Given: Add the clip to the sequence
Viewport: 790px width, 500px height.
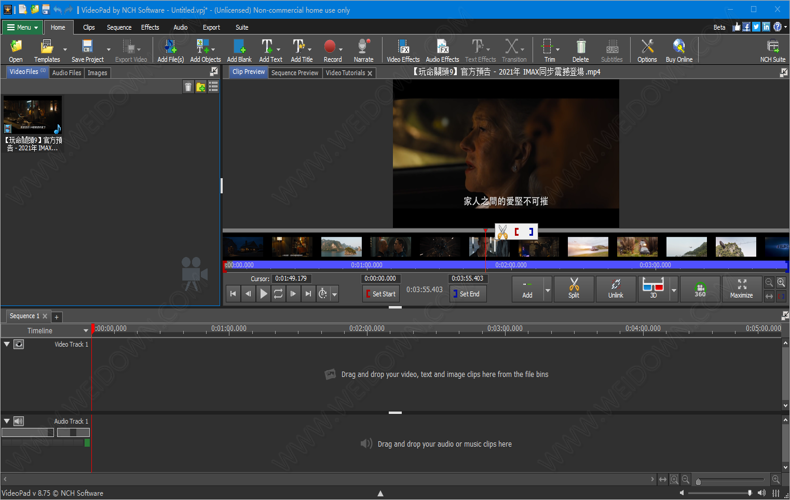Looking at the screenshot, I should [527, 289].
